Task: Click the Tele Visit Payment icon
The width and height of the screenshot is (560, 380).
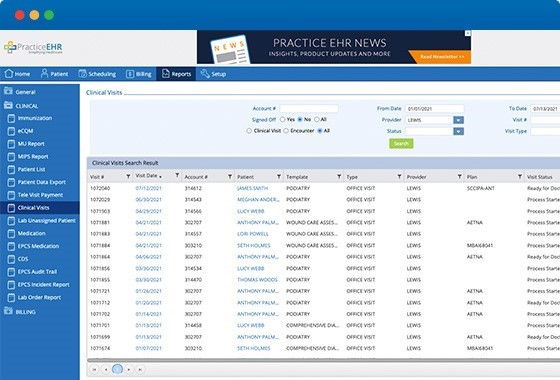Action: [11, 195]
